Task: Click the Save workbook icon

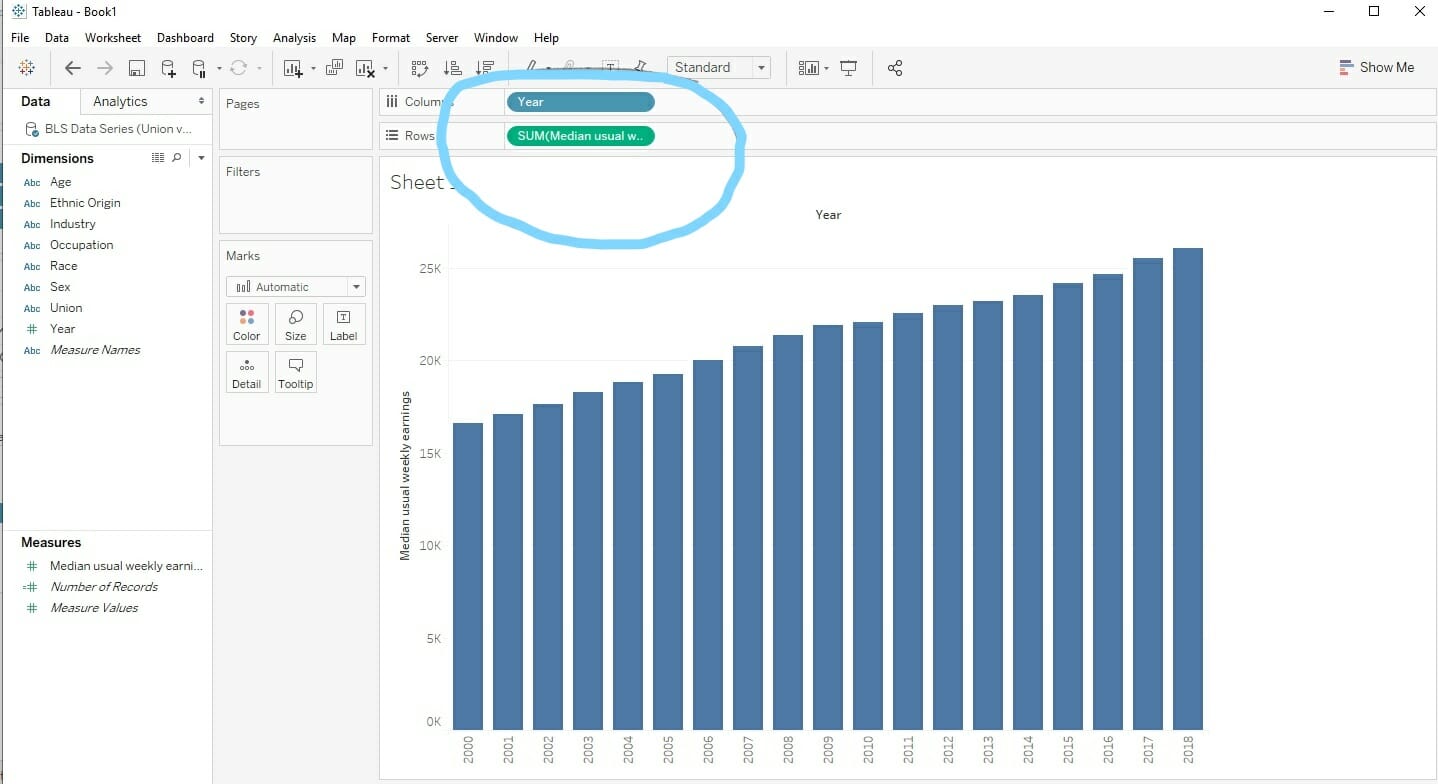Action: 137,67
